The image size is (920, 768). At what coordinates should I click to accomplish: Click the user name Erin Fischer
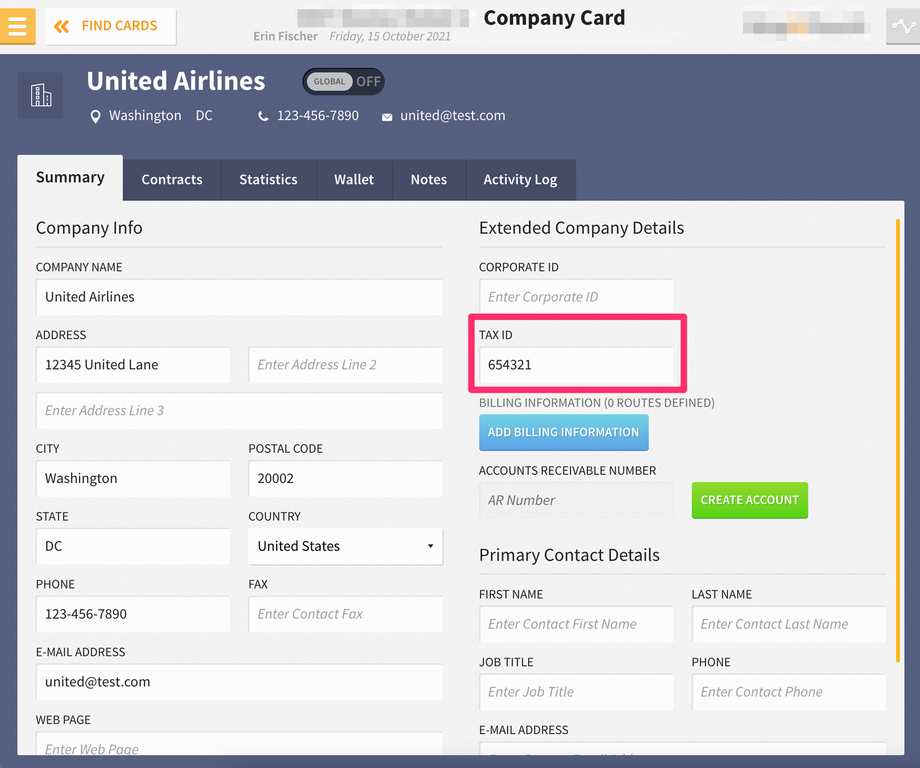coord(285,36)
